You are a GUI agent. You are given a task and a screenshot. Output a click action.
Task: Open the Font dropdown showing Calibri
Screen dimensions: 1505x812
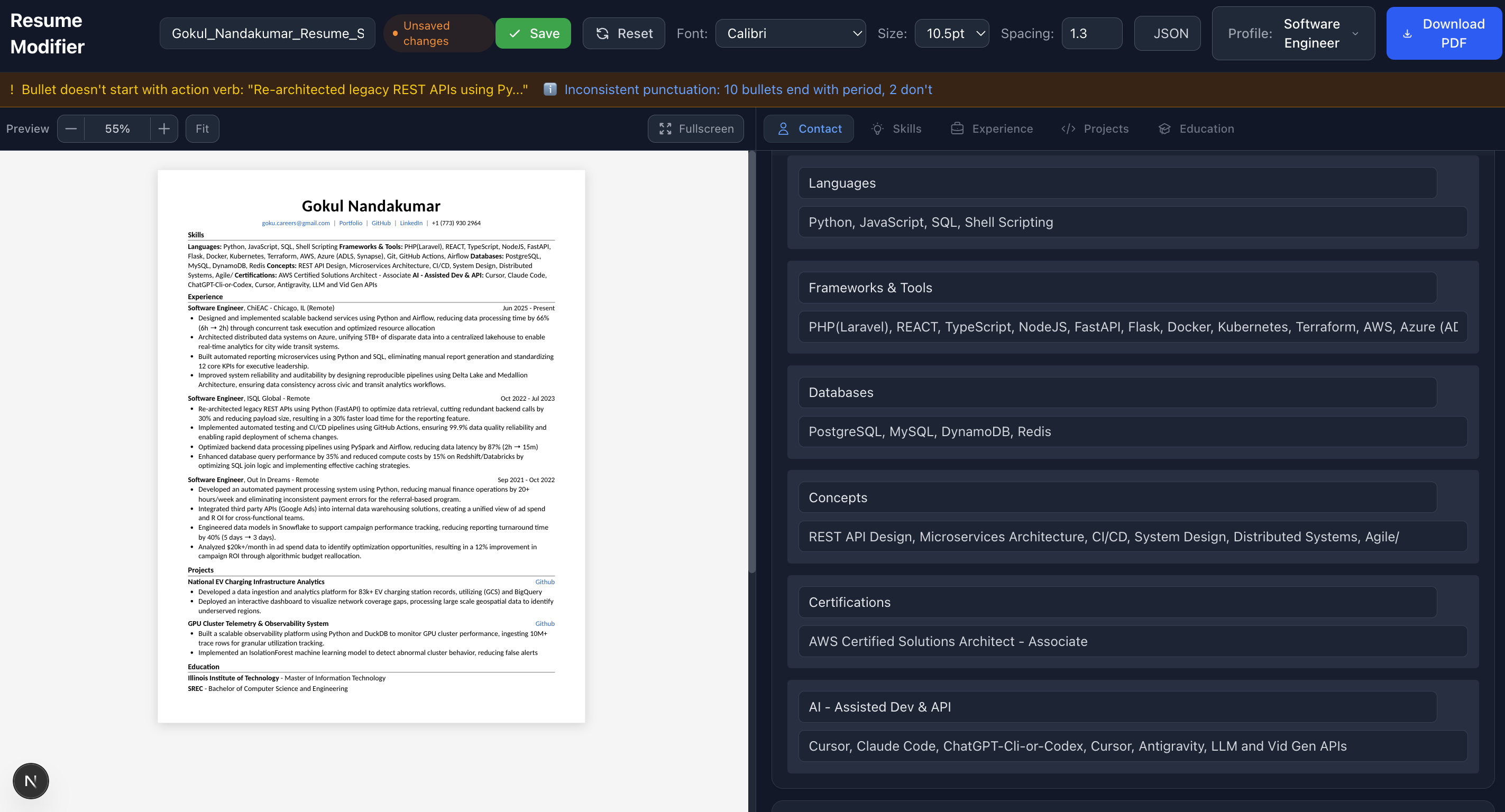coord(790,33)
